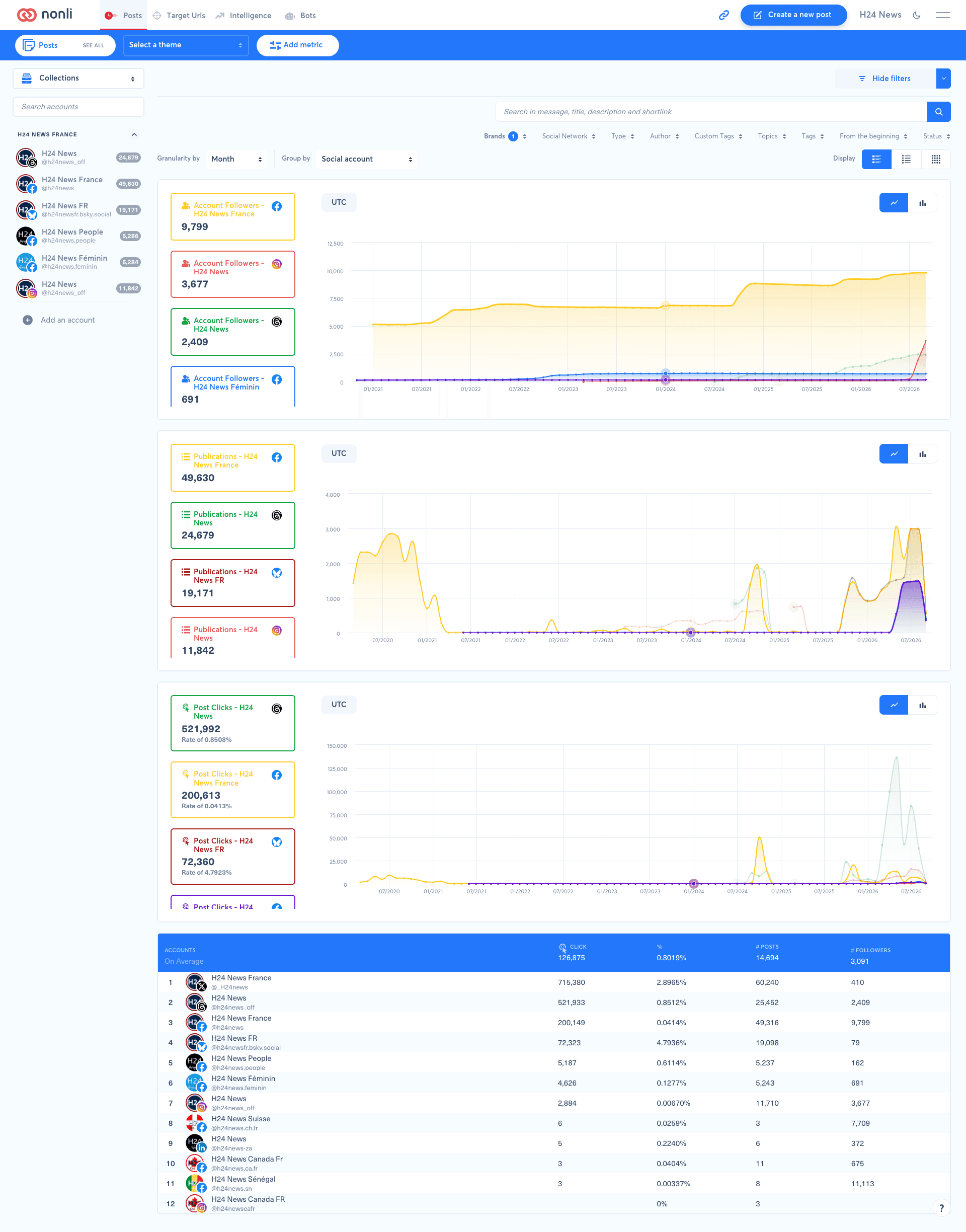Click the Search accounts field
Screen dimensions: 966x1232
tap(78, 107)
